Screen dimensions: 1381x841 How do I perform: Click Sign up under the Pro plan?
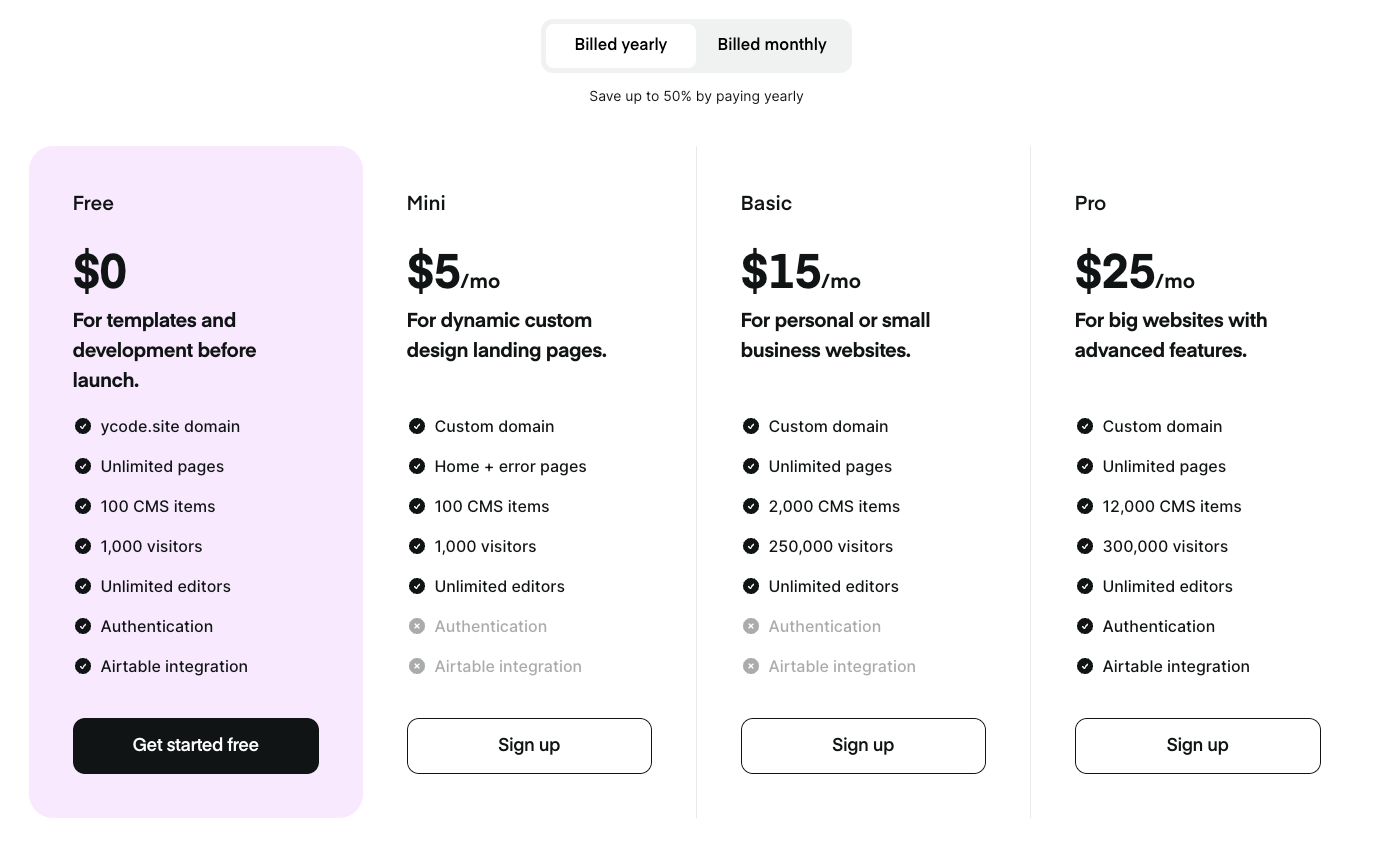click(1197, 745)
